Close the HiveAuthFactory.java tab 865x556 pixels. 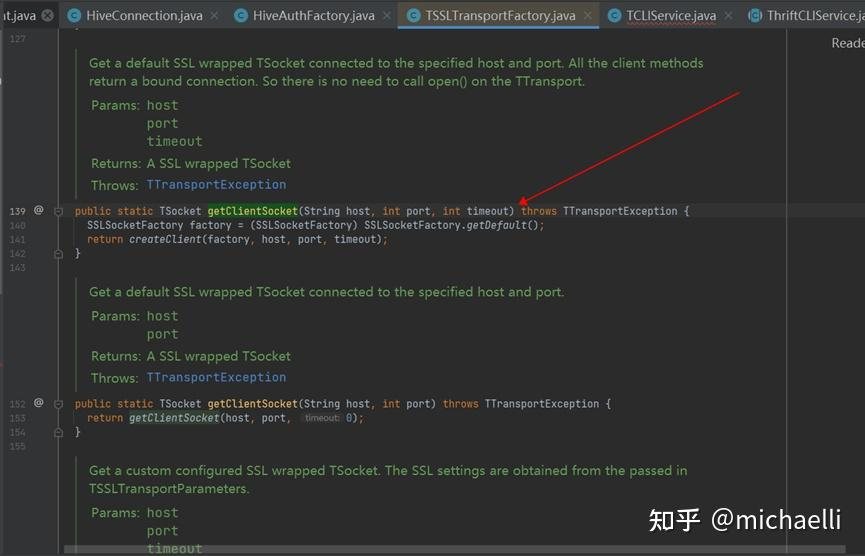click(x=389, y=15)
